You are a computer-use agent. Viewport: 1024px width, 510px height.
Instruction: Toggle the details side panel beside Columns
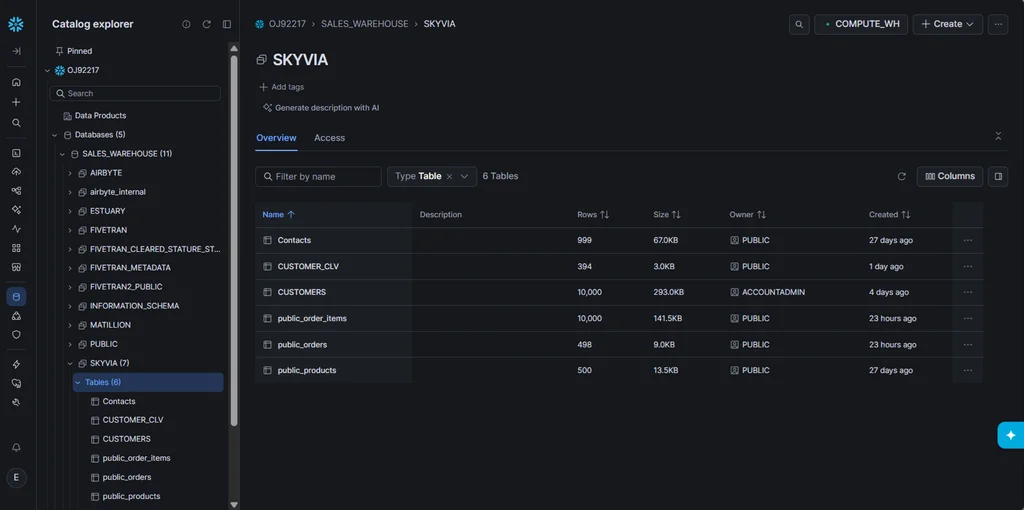tap(998, 176)
